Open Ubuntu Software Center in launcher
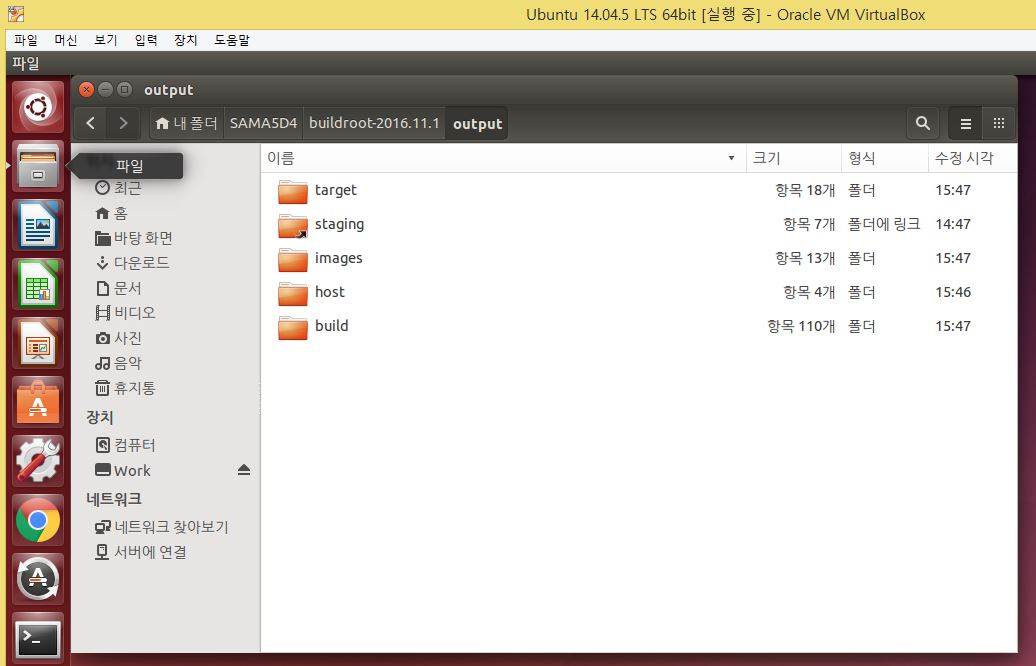Screen dimensions: 1036x666 click(x=38, y=401)
